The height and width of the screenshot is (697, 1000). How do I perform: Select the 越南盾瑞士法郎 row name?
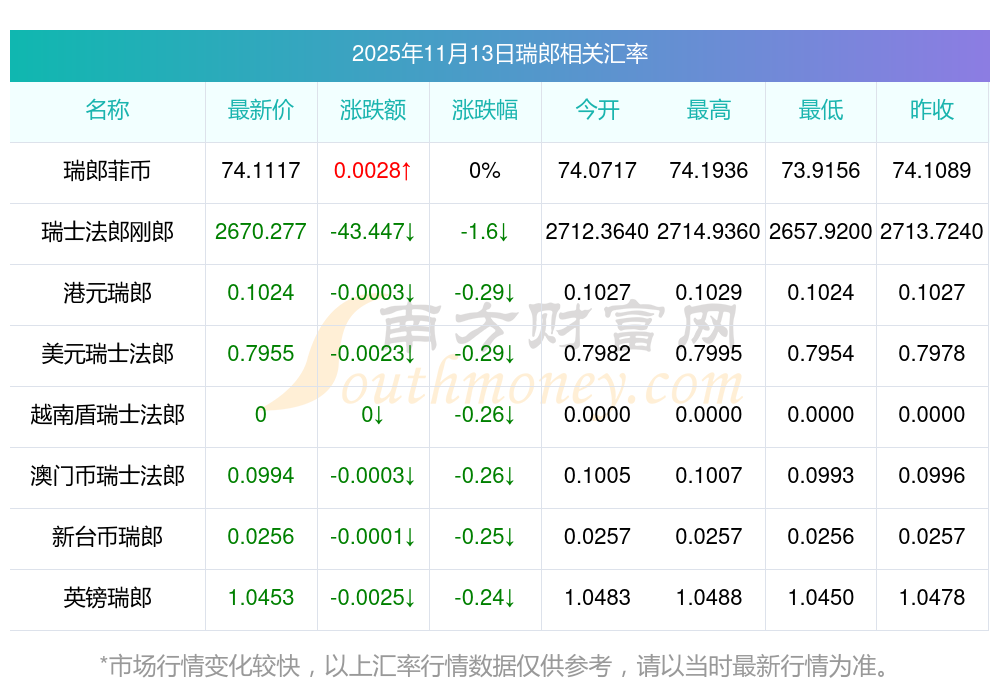click(x=107, y=415)
